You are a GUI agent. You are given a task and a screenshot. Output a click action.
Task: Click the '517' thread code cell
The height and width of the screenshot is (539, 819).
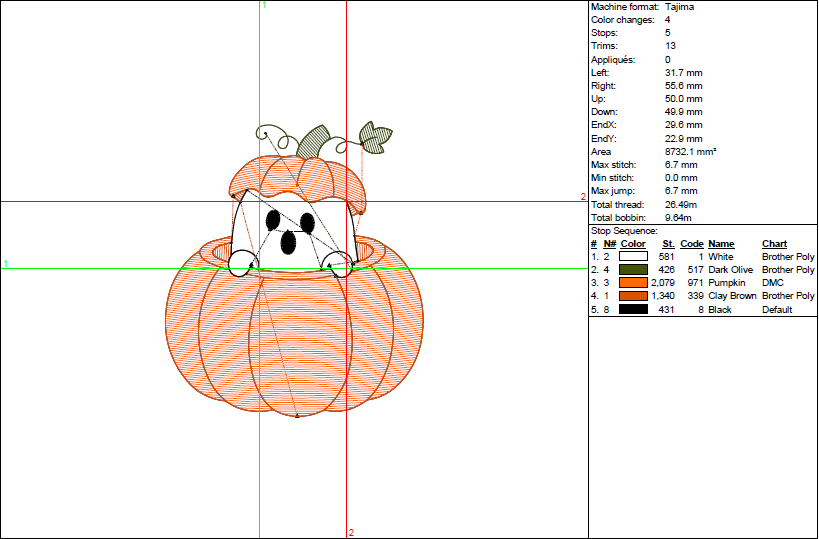tap(696, 270)
